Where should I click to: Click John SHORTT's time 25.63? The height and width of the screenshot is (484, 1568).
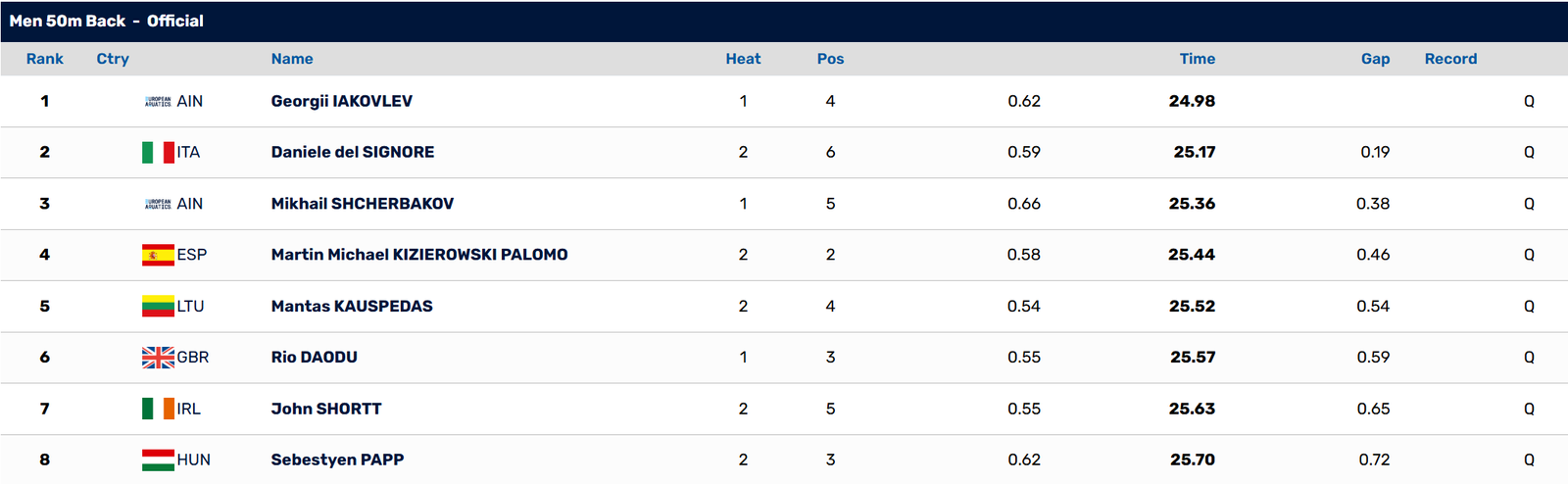coord(1192,409)
